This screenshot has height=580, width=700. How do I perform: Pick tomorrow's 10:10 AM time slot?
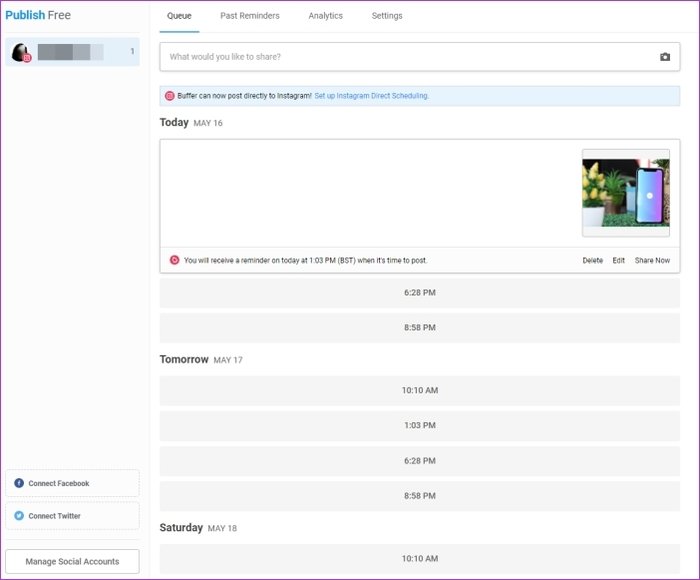[x=419, y=390]
